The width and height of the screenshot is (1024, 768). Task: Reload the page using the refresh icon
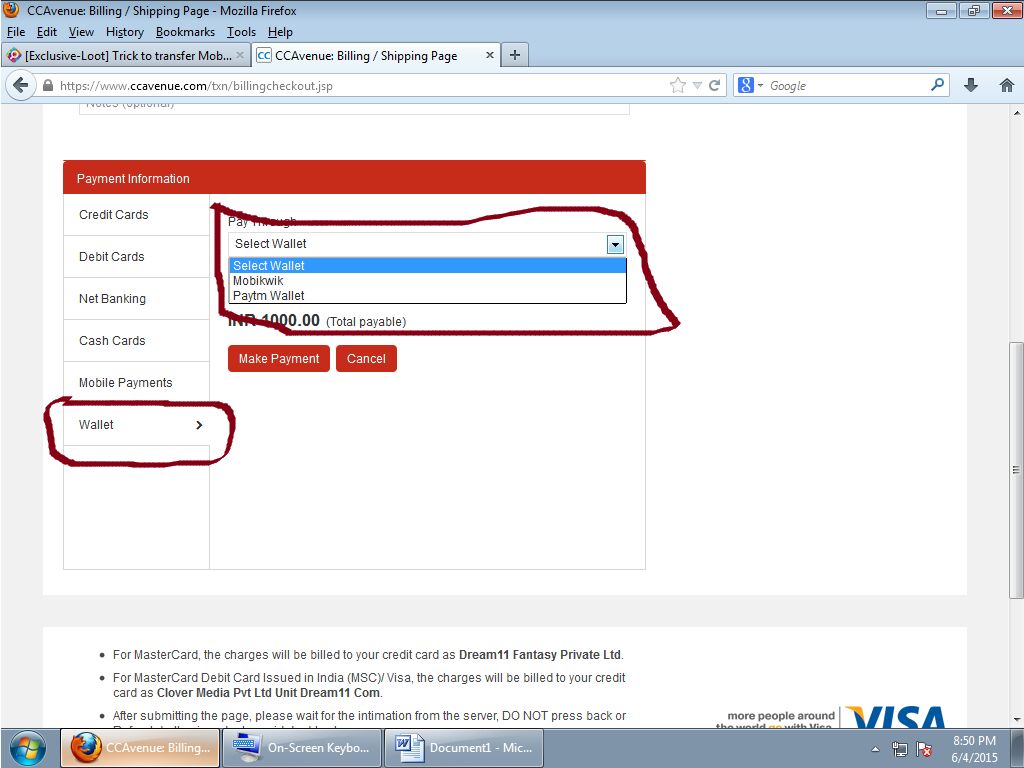[x=714, y=86]
